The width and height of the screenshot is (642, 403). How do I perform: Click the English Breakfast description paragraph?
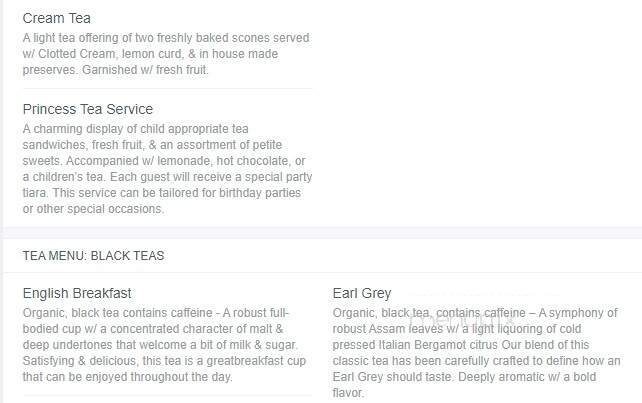164,345
